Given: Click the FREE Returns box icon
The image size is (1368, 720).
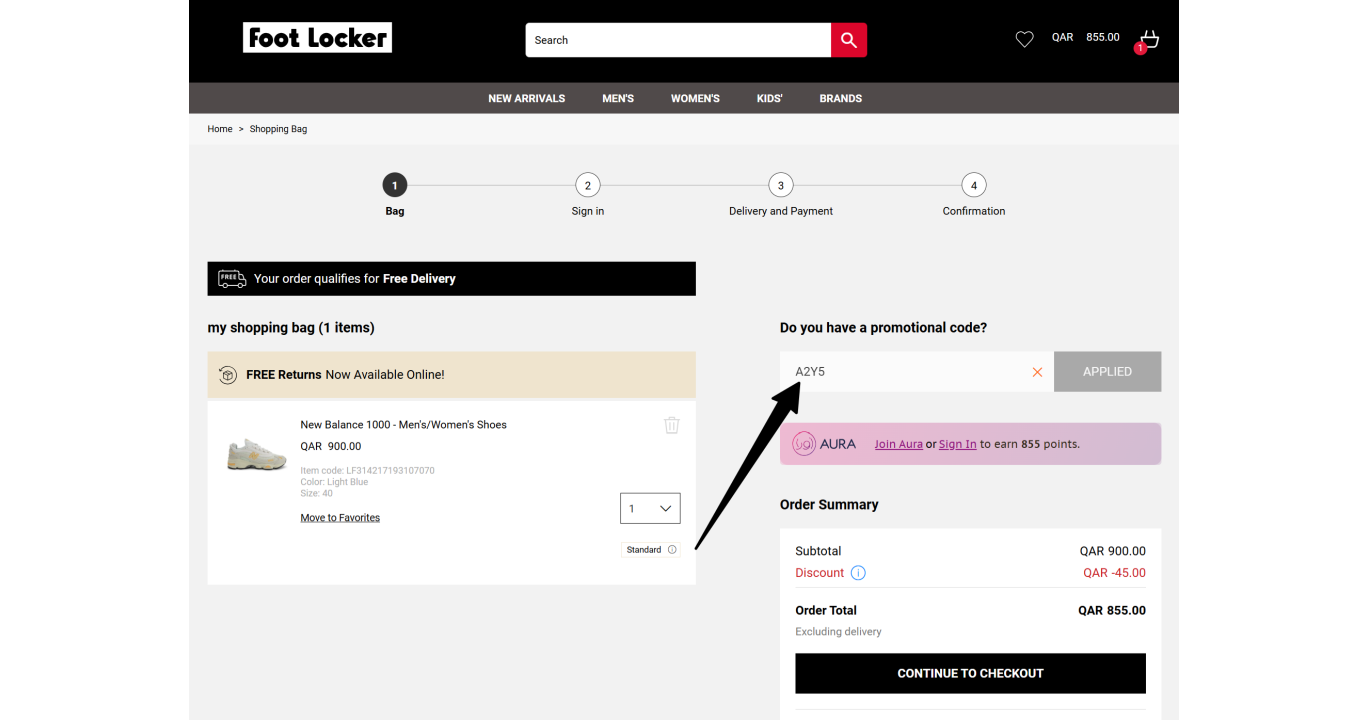Looking at the screenshot, I should click(228, 375).
